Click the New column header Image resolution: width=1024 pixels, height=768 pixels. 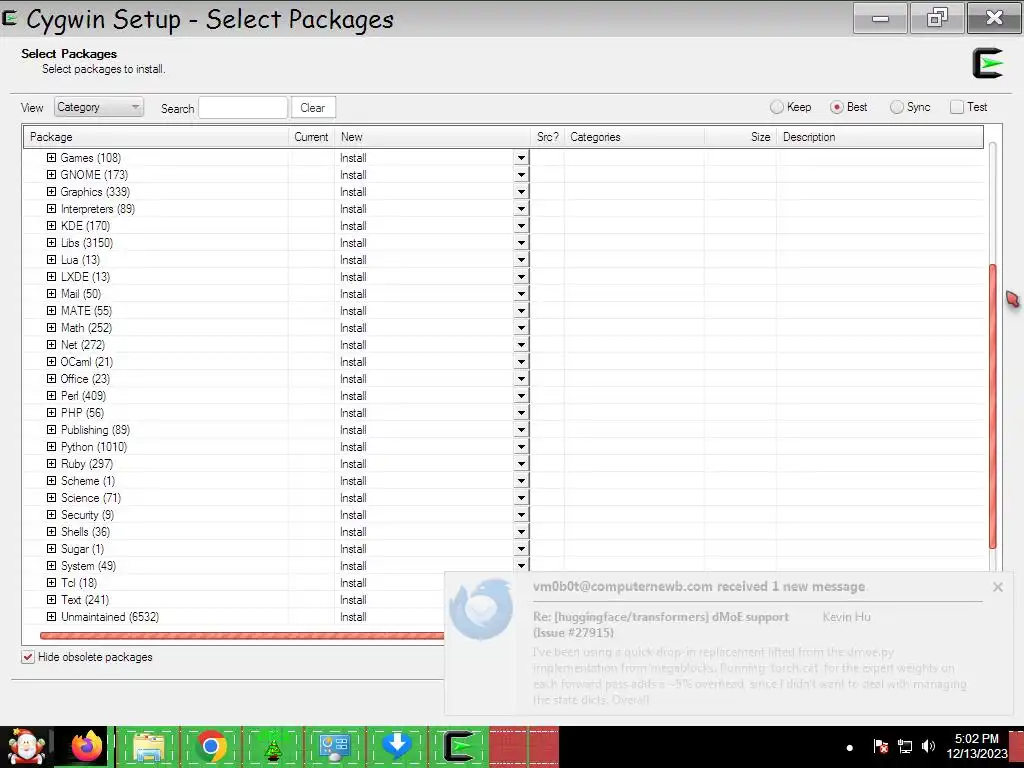point(433,137)
